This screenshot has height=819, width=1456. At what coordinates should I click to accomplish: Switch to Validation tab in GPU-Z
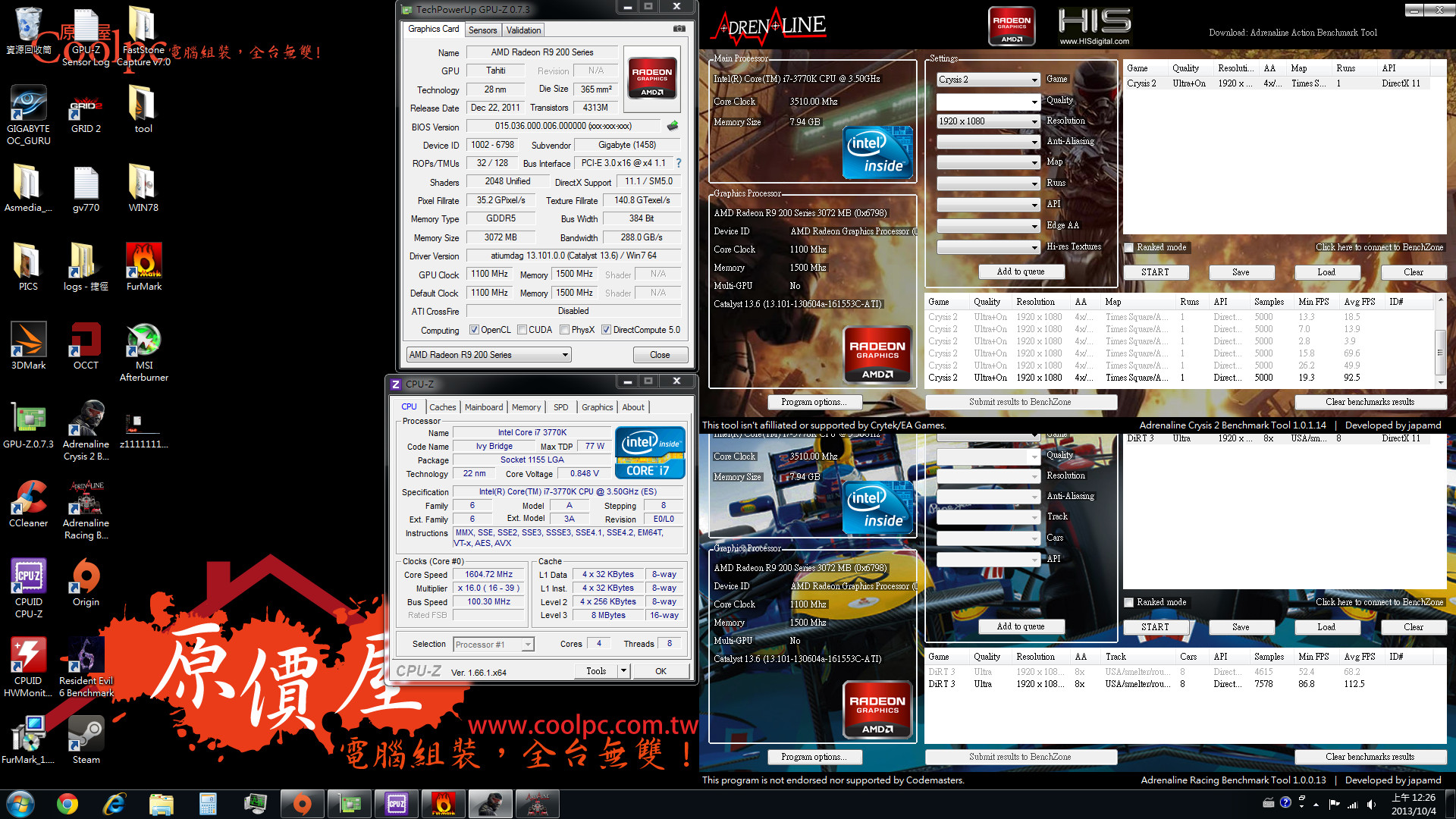point(523,30)
